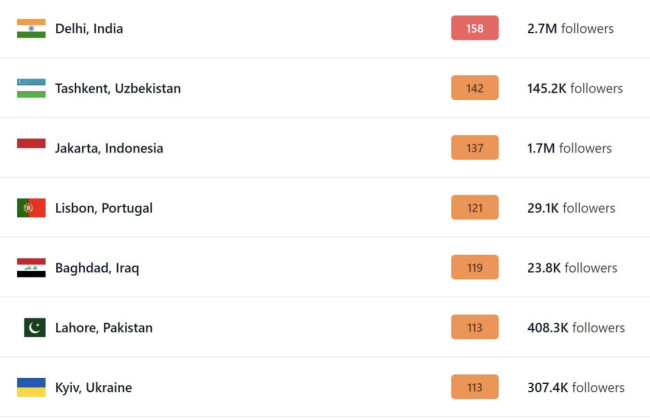Click Baghdad's 23.8K followers count
The image size is (650, 420).
(572, 268)
